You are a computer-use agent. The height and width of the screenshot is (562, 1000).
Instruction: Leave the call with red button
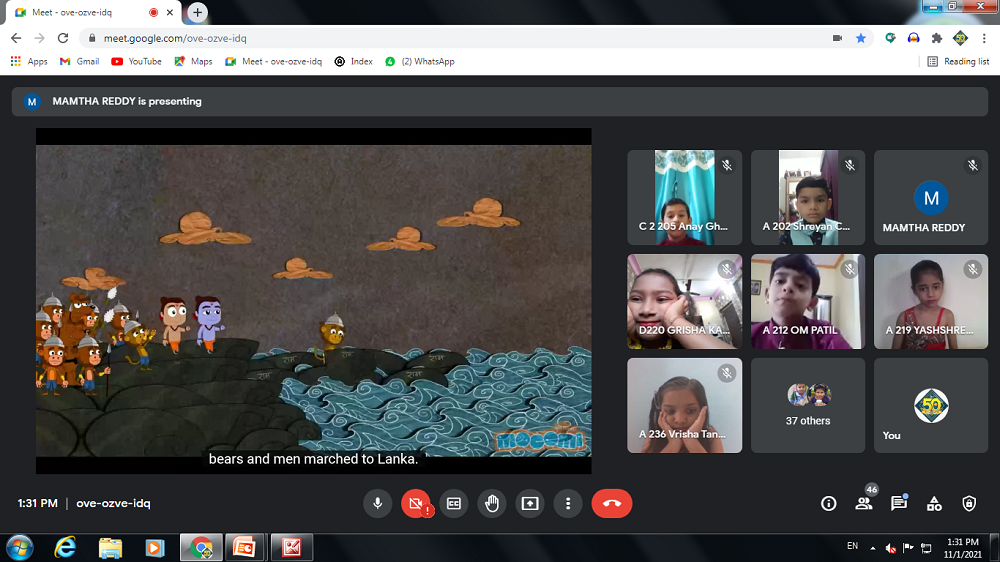pyautogui.click(x=612, y=504)
